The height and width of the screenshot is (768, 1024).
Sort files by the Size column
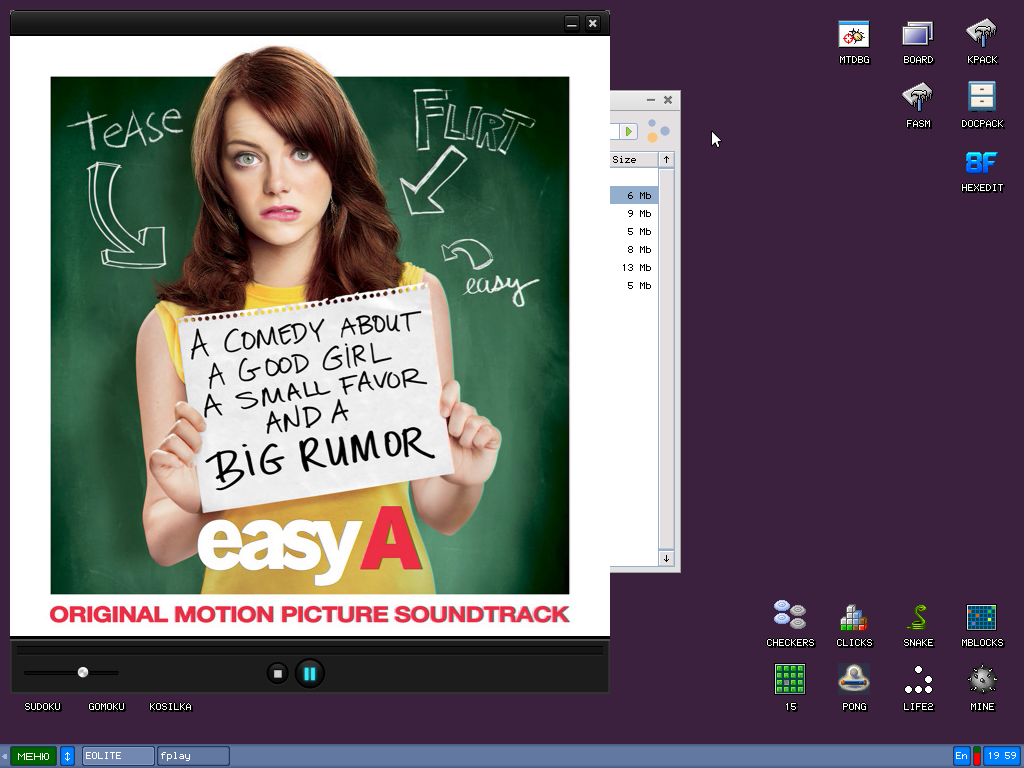pos(632,160)
